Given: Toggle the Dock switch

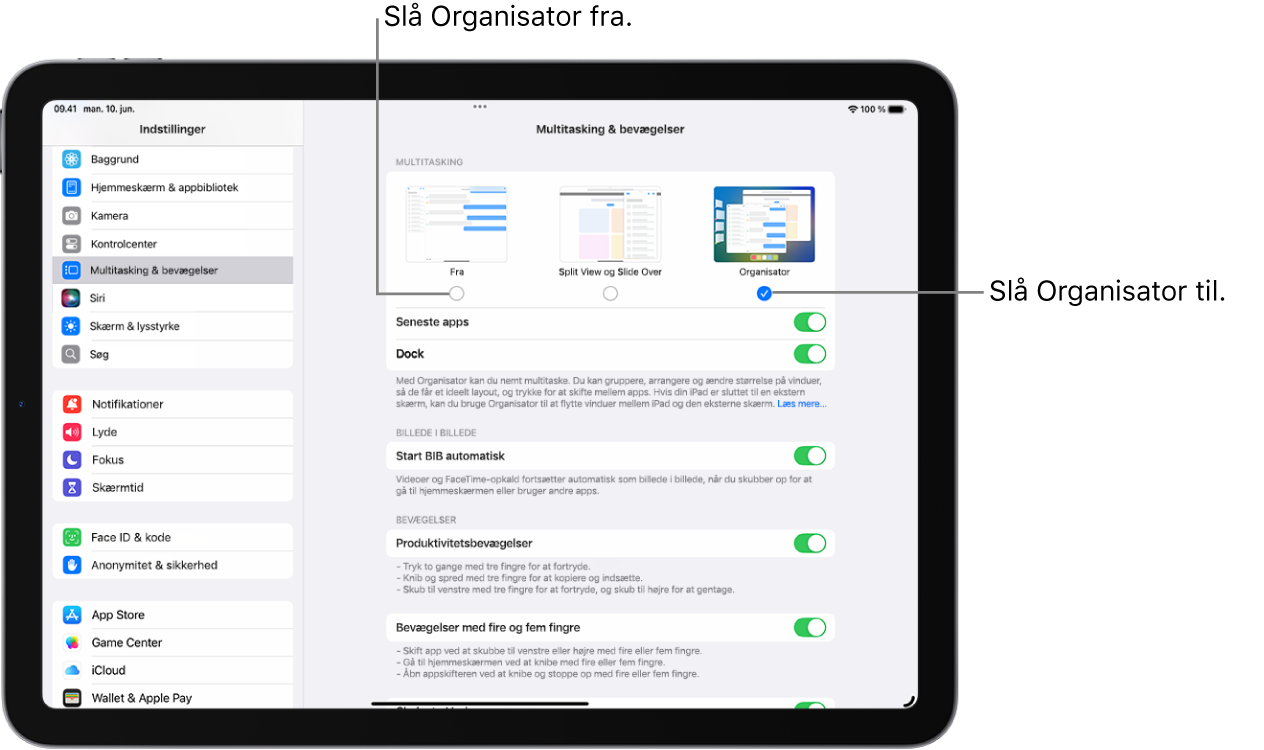Looking at the screenshot, I should coord(810,354).
